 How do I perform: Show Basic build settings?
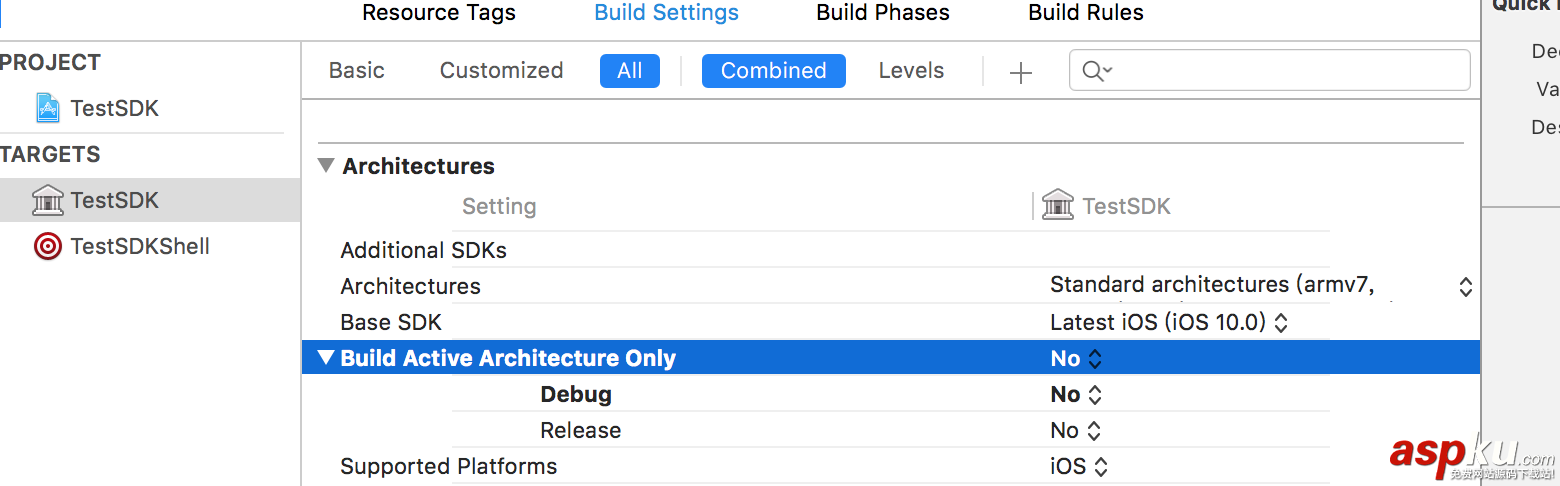coord(357,71)
